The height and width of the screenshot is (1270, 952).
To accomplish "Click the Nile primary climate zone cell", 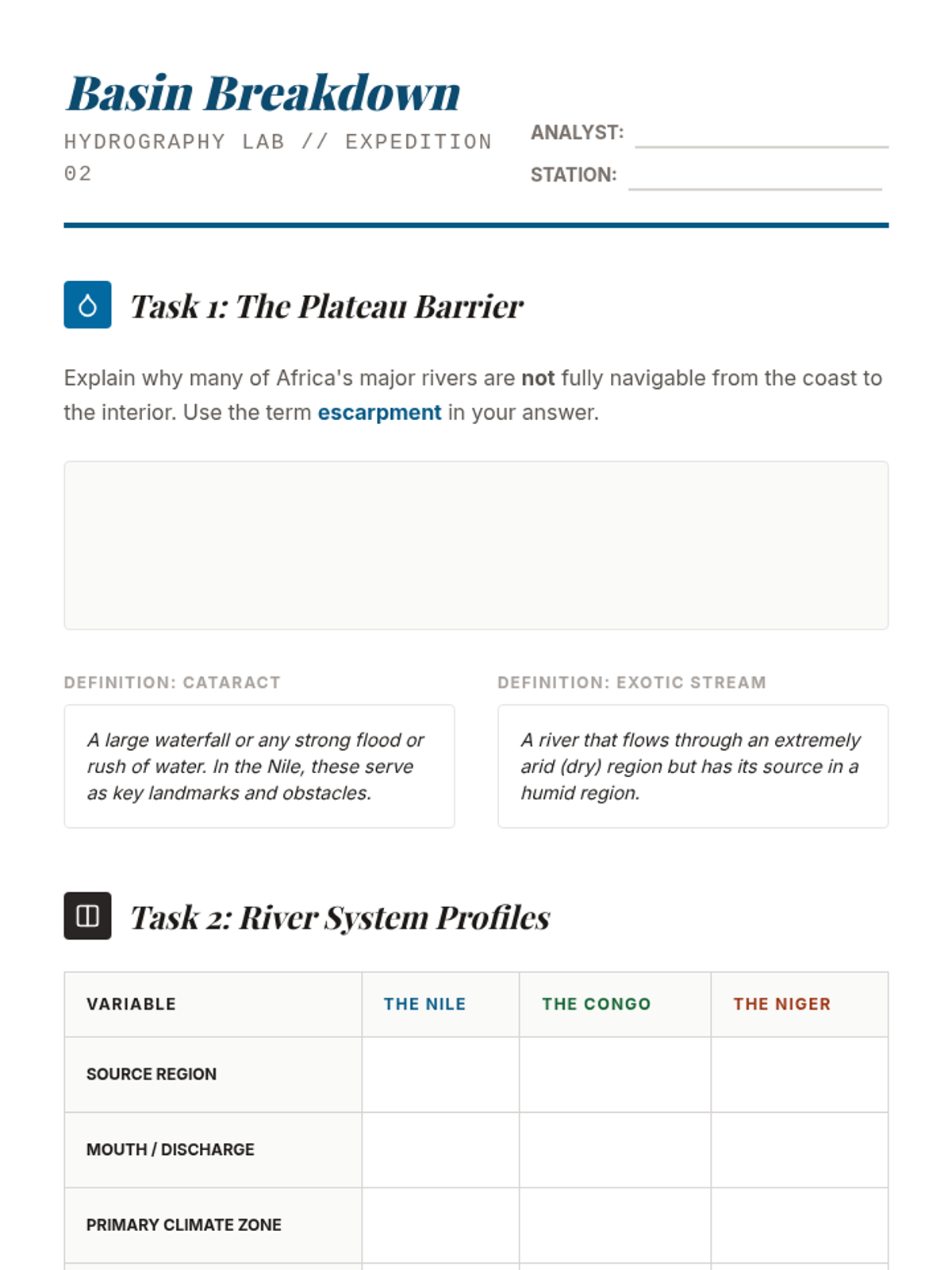I will pyautogui.click(x=440, y=1226).
